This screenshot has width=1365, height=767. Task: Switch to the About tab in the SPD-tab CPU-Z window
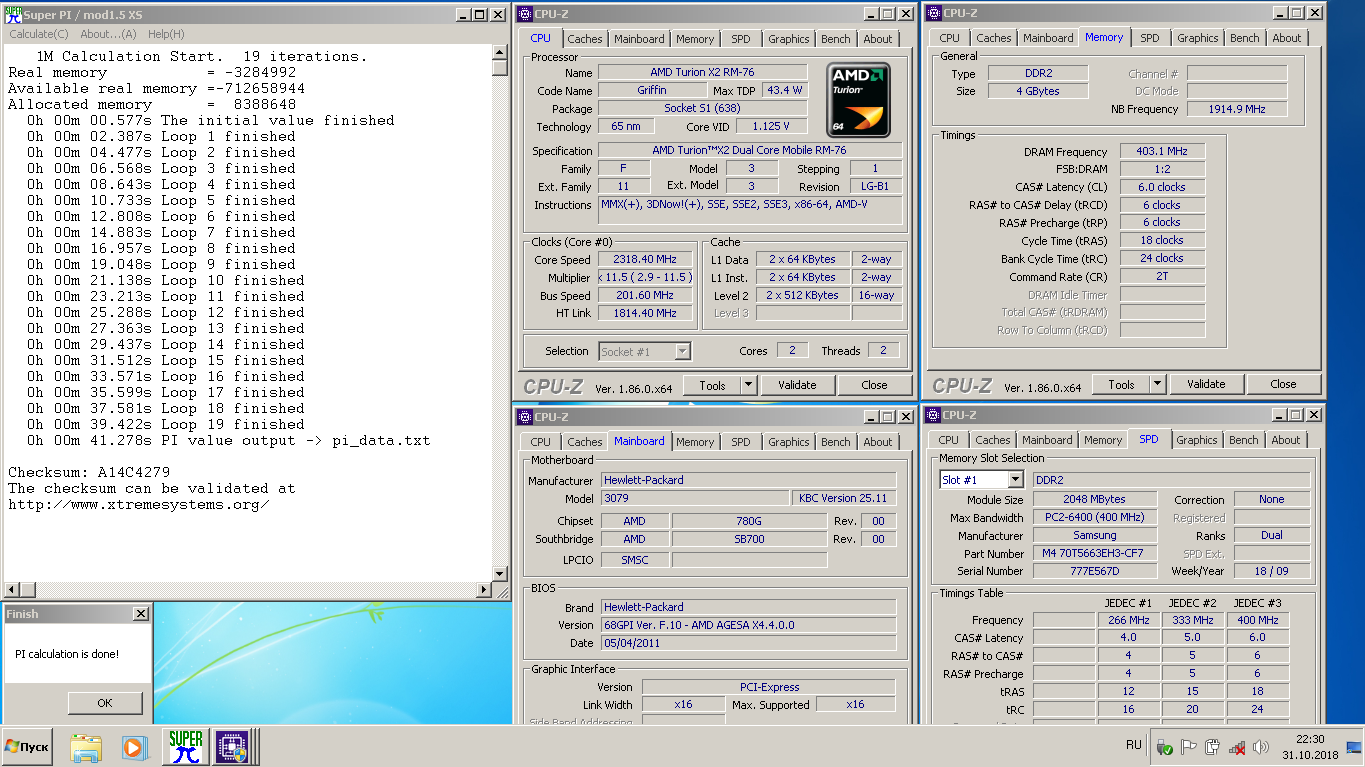(1286, 440)
